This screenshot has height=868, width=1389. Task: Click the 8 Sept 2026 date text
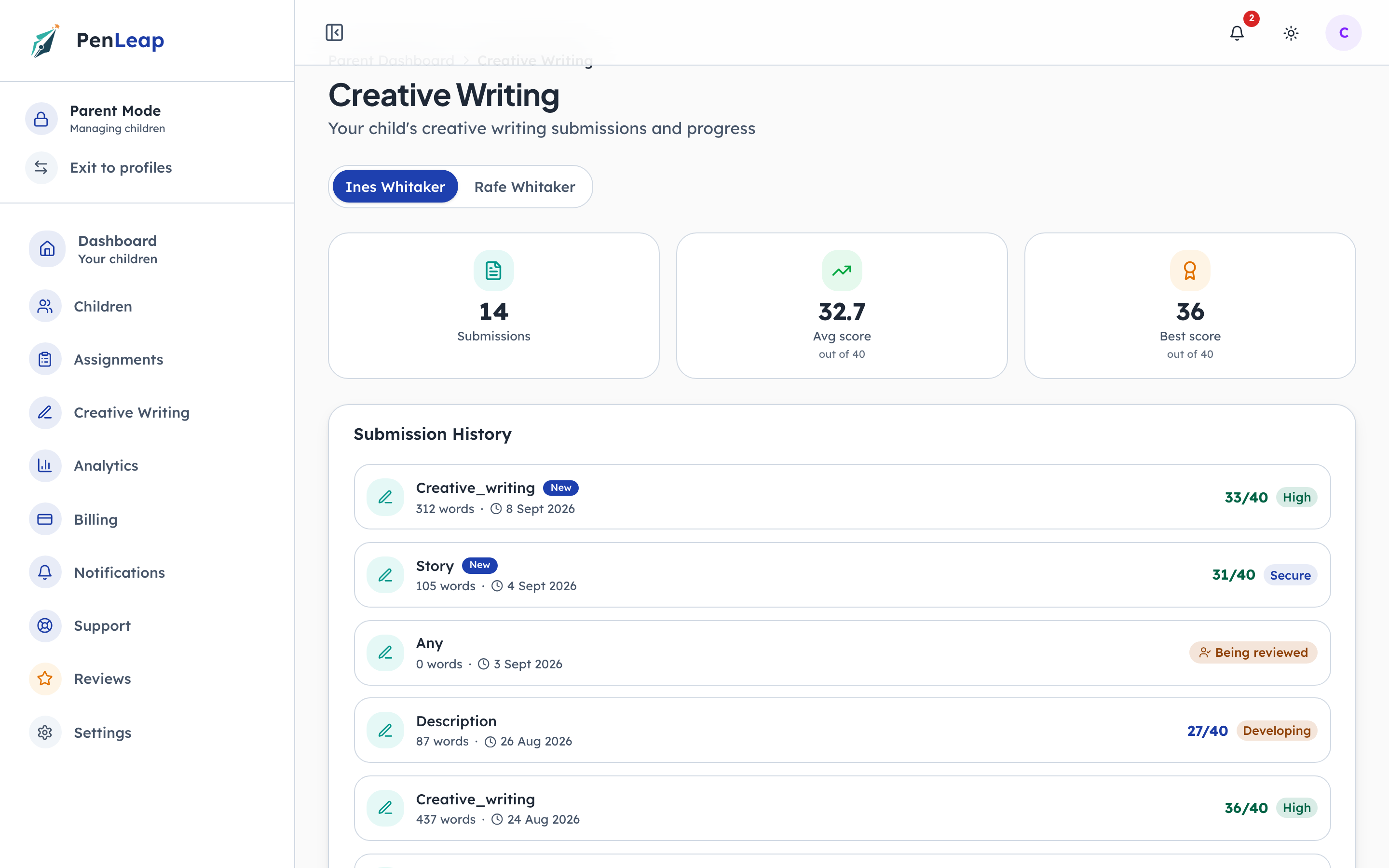(x=540, y=509)
